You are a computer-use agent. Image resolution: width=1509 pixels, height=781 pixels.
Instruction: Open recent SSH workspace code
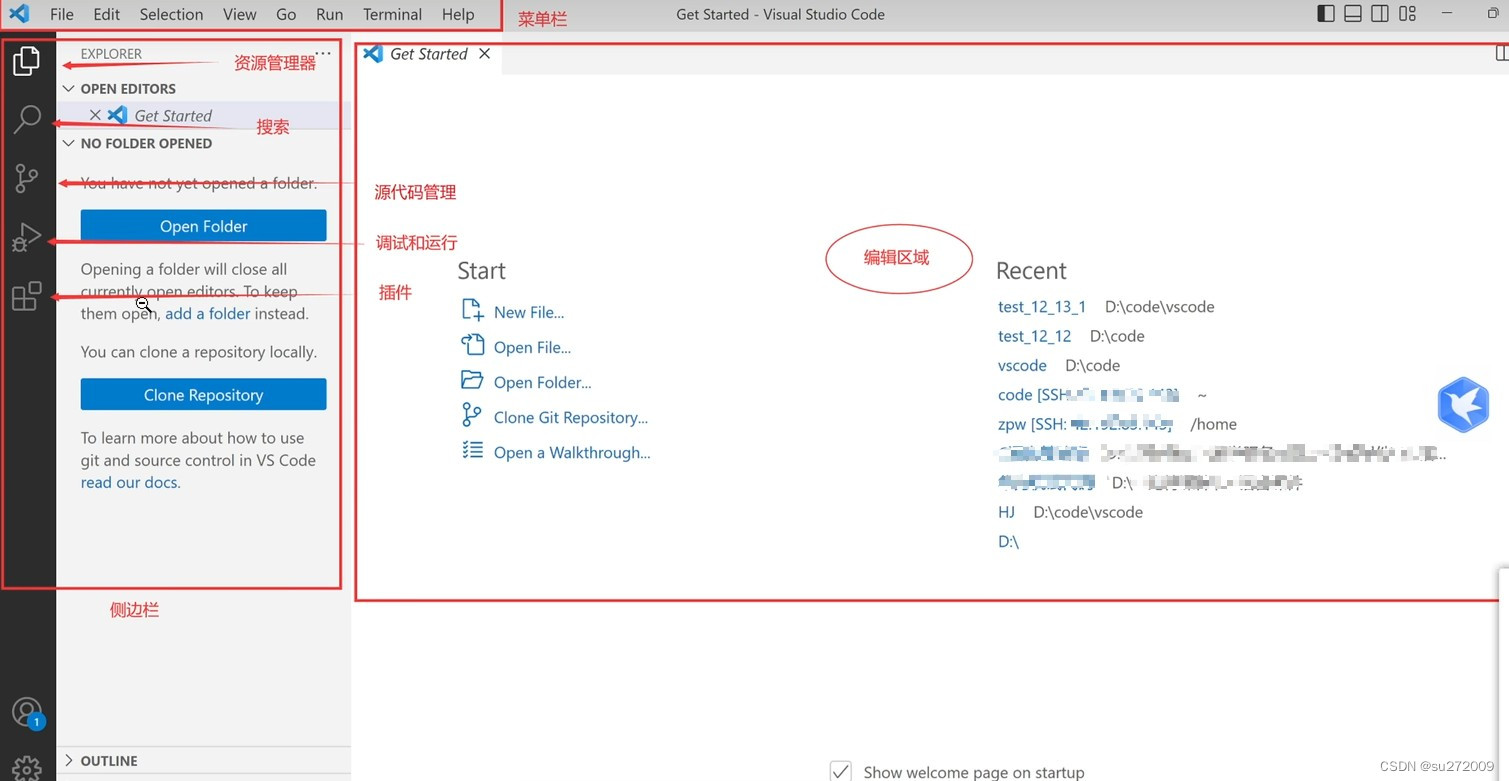(x=1088, y=395)
